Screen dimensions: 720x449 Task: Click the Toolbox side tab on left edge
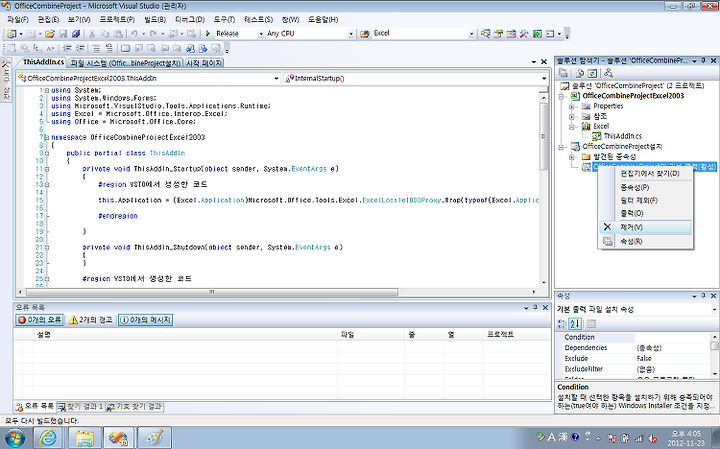6,81
